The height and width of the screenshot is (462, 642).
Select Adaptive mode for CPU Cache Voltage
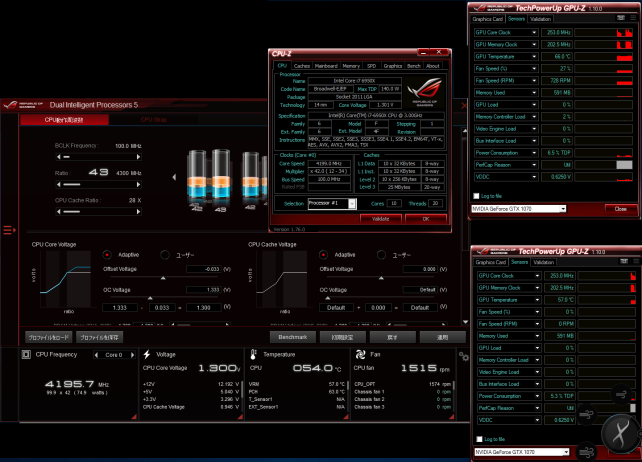click(x=323, y=255)
